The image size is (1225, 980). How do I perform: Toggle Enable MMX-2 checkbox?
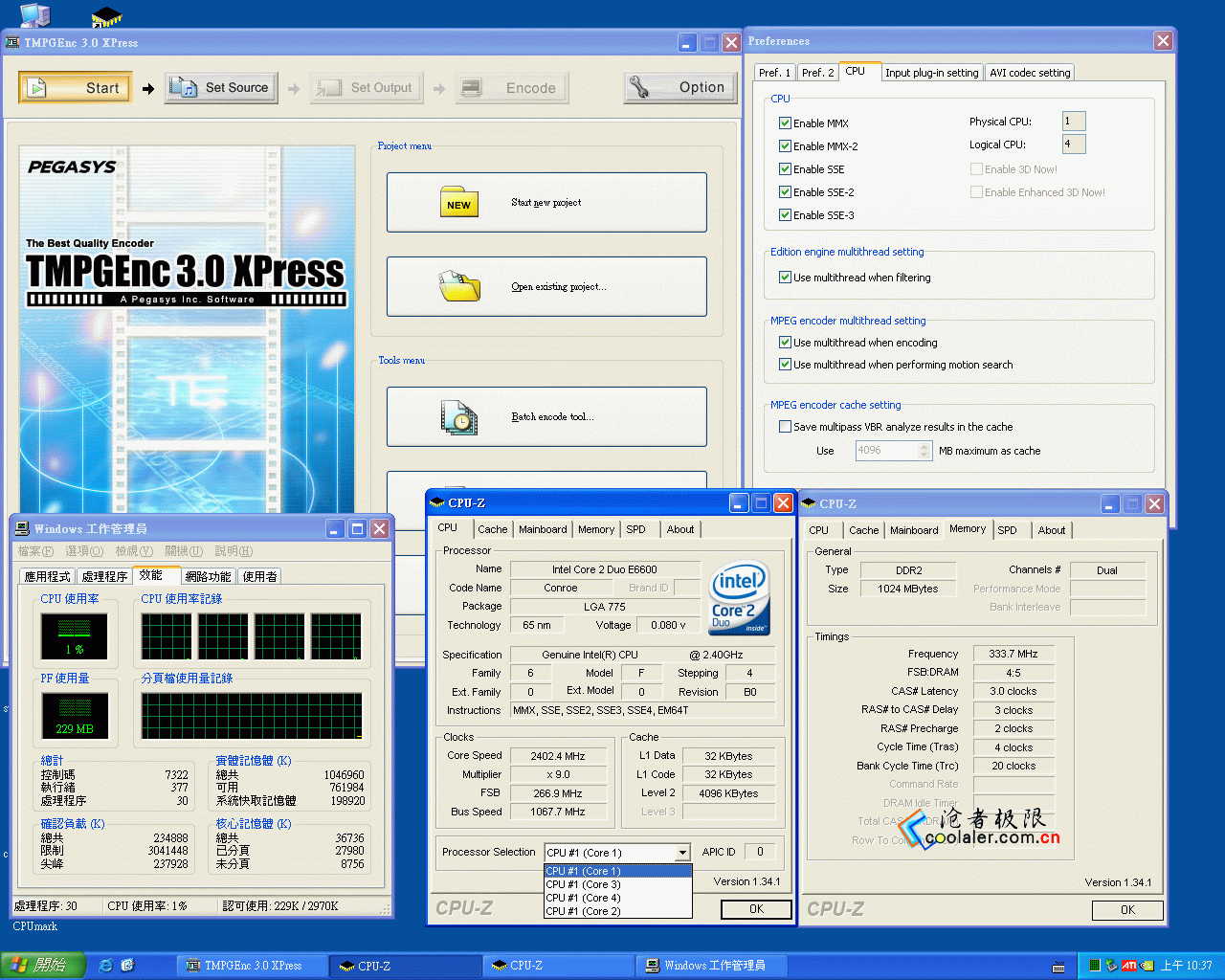point(785,145)
